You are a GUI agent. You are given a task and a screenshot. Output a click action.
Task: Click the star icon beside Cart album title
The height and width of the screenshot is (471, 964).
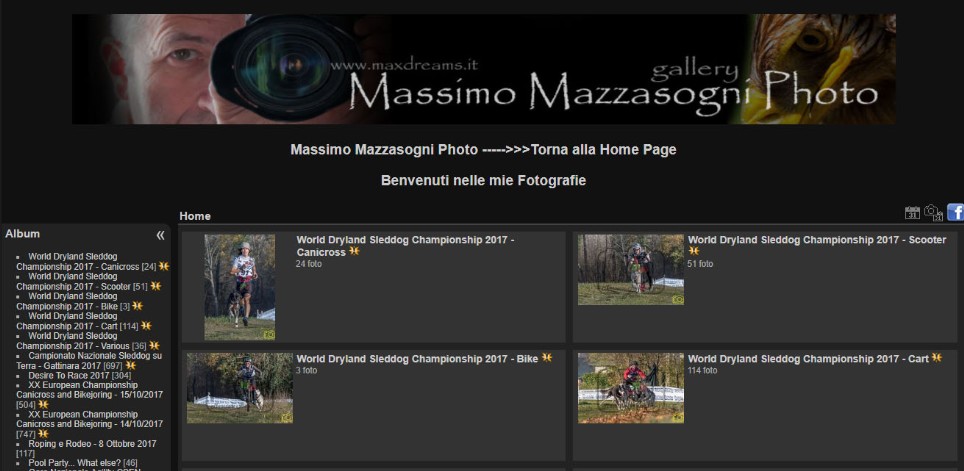click(936, 358)
